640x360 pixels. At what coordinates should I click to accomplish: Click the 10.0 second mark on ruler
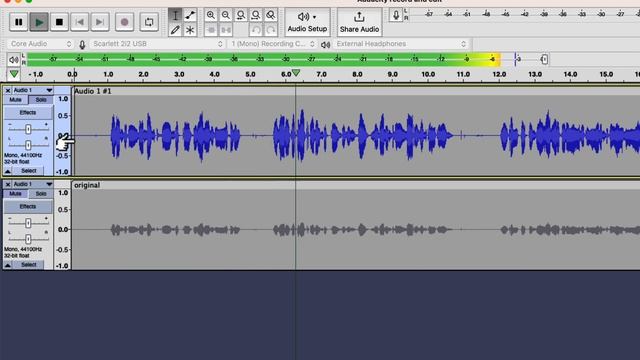tap(428, 74)
